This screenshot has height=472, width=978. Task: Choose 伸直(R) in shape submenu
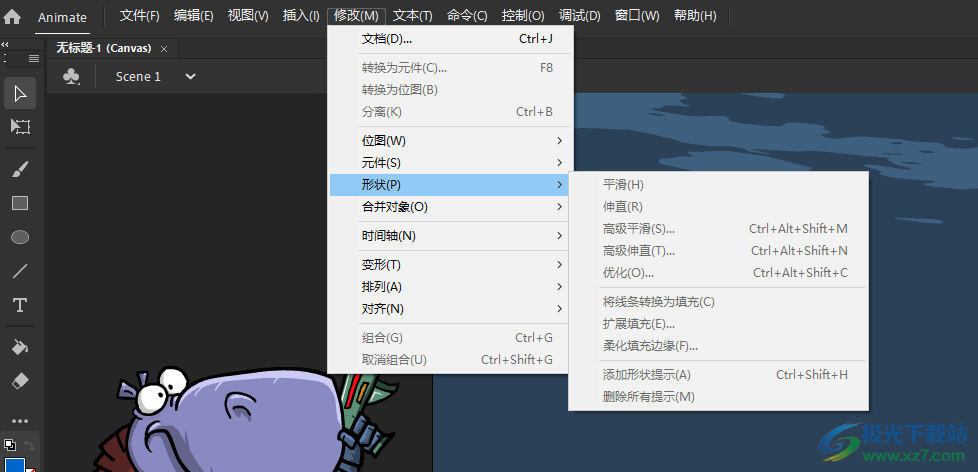719,206
